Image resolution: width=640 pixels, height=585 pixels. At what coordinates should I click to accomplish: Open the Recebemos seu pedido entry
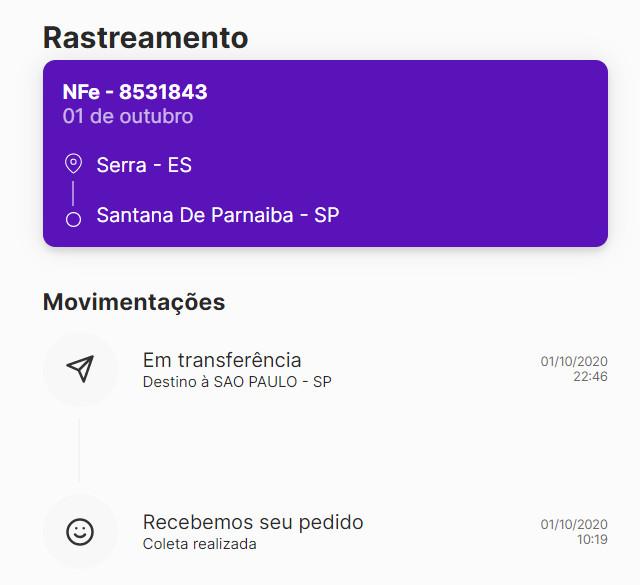pos(325,532)
